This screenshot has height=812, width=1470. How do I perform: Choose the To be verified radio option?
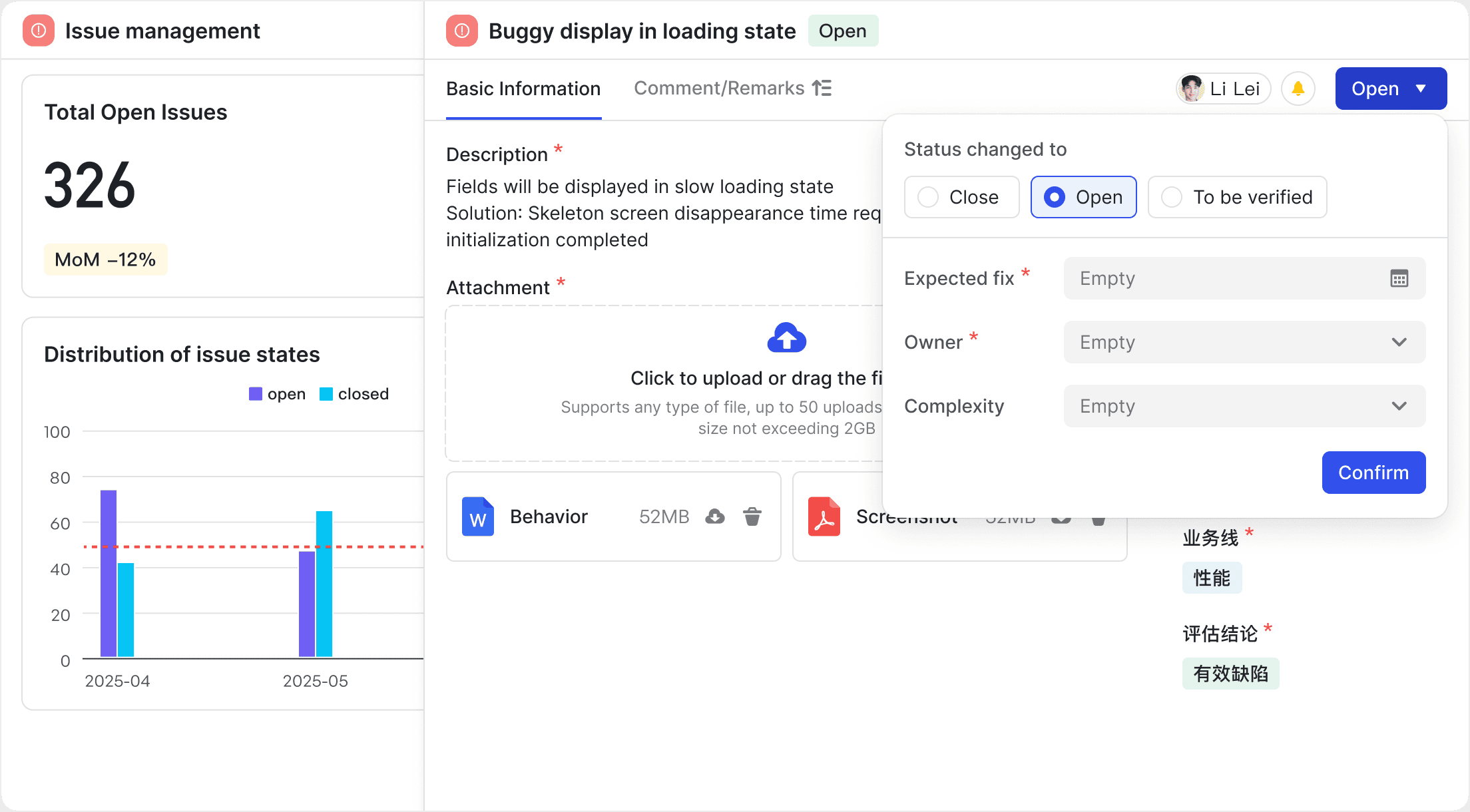point(1172,197)
